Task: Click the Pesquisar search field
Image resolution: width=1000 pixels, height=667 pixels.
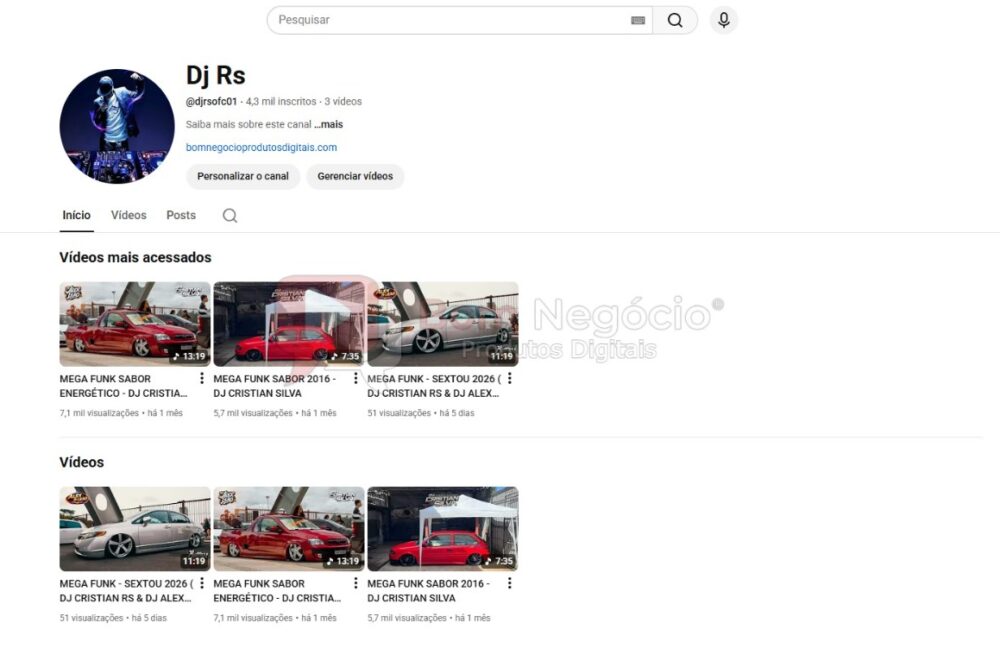Action: tap(450, 20)
